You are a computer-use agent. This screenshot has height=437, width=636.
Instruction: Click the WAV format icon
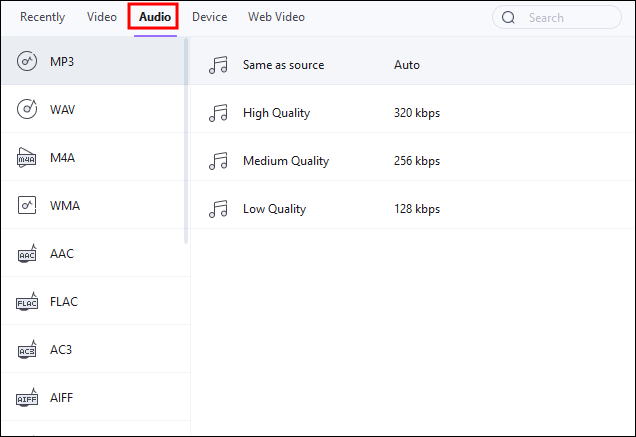tap(27, 110)
